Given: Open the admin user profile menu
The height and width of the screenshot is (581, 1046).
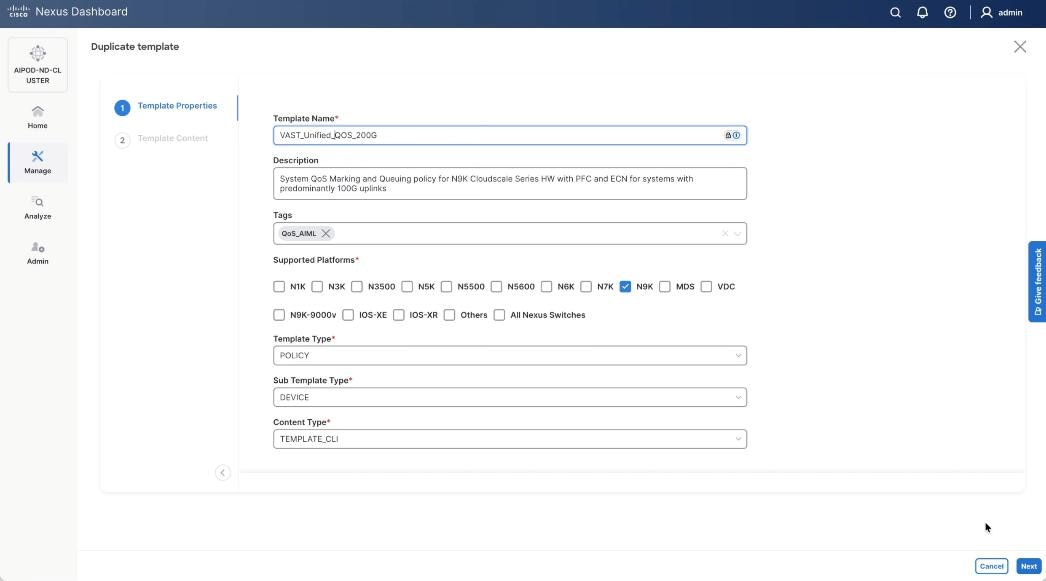Looking at the screenshot, I should pos(997,12).
